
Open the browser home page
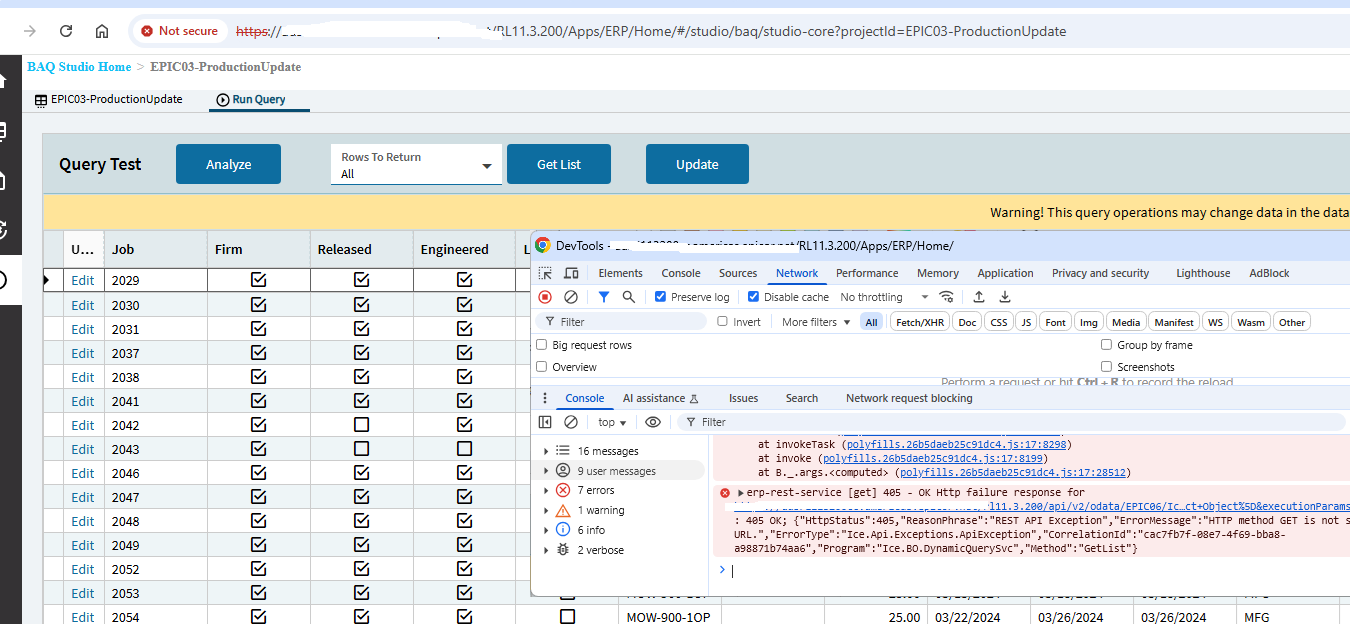tap(102, 31)
